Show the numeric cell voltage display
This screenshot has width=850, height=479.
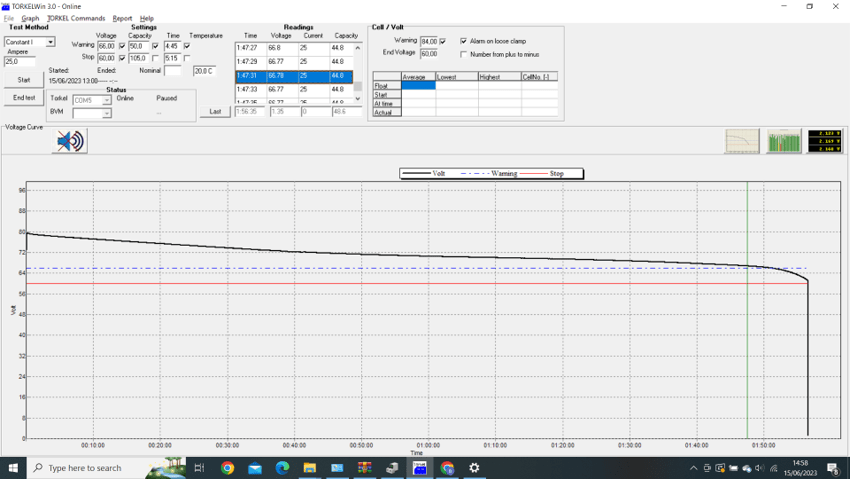click(825, 141)
